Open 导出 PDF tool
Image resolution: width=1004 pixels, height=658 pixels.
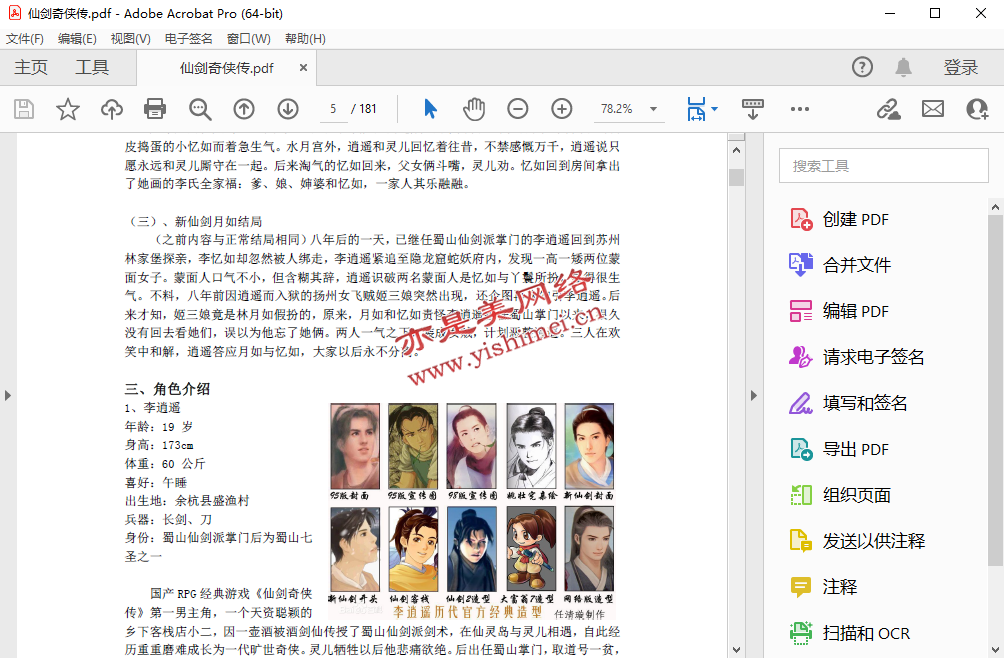pos(839,449)
